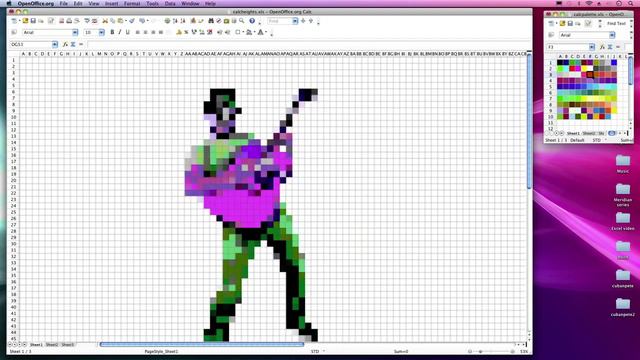Click the PageStyle_Sheet1 status bar entry
Image resolution: width=640 pixels, height=360 pixels.
[x=161, y=351]
